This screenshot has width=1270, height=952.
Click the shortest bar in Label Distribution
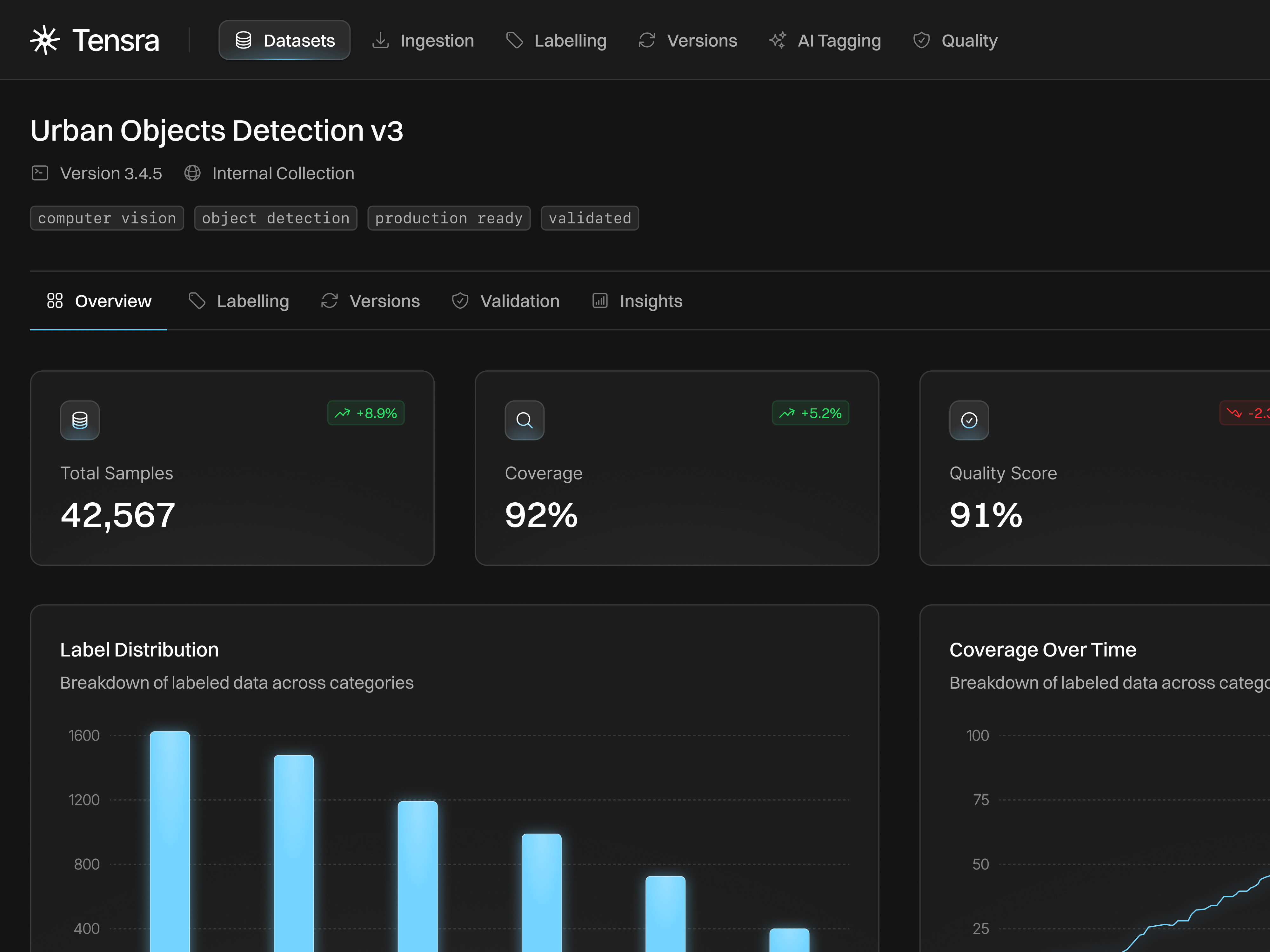tap(789, 940)
